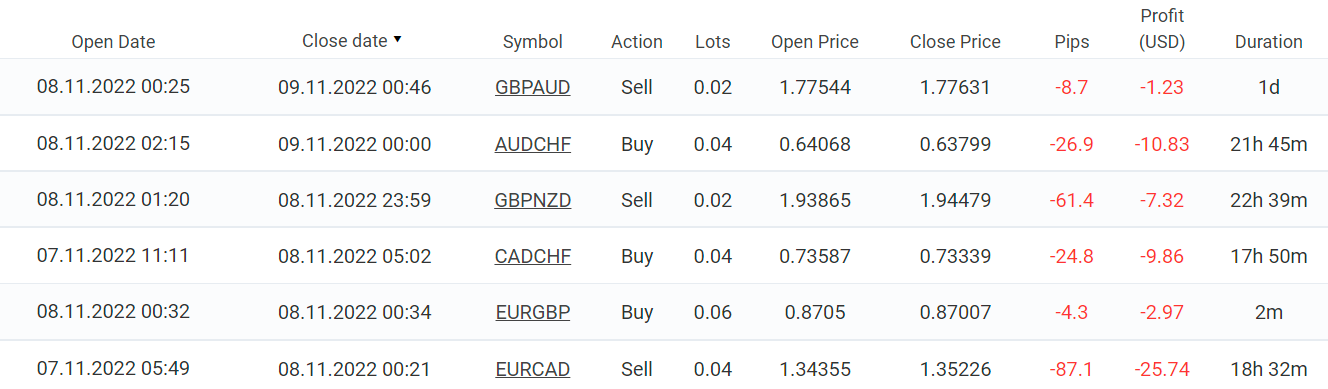Image resolution: width=1328 pixels, height=389 pixels.
Task: Sort by Pips column header
Action: pos(1072,42)
